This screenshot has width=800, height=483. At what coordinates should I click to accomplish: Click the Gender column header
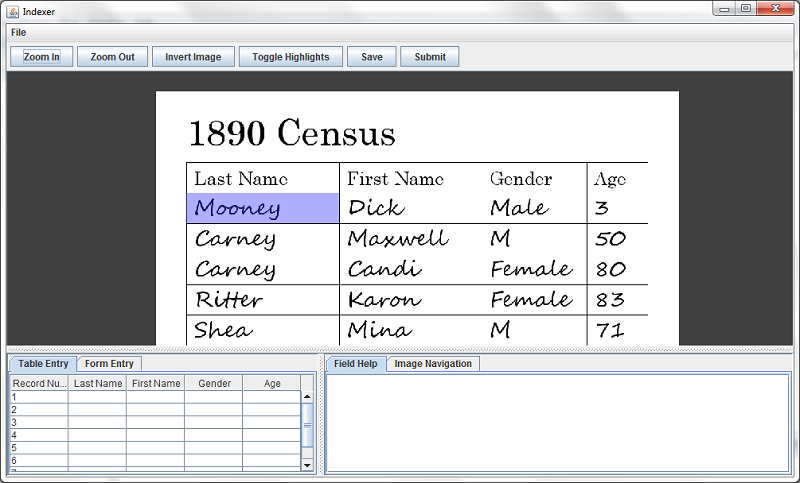point(214,383)
